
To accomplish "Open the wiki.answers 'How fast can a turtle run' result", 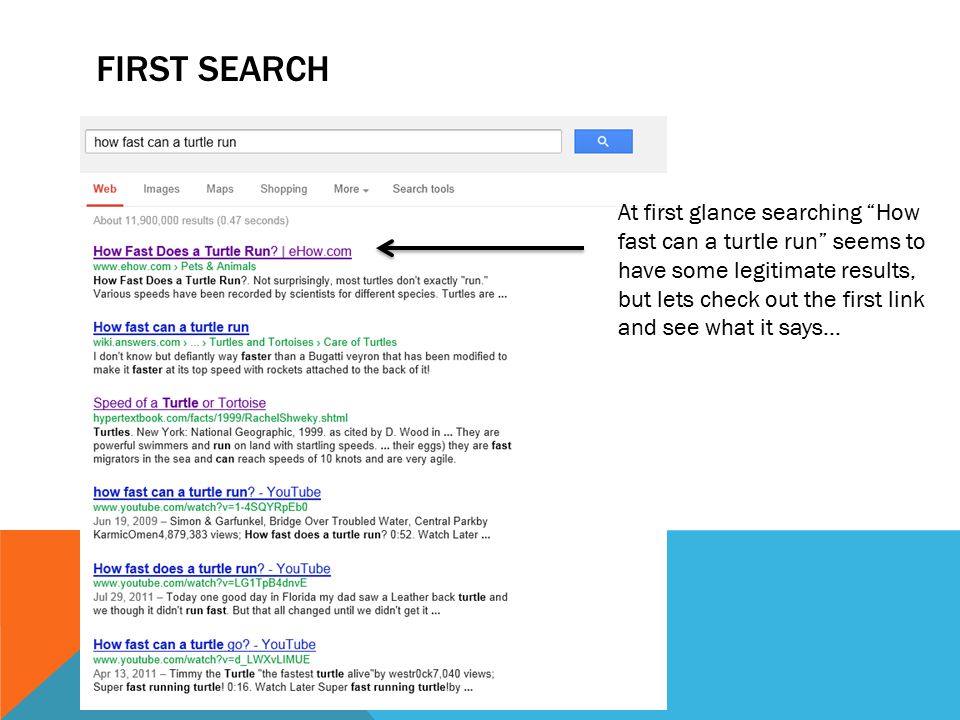I will [171, 327].
